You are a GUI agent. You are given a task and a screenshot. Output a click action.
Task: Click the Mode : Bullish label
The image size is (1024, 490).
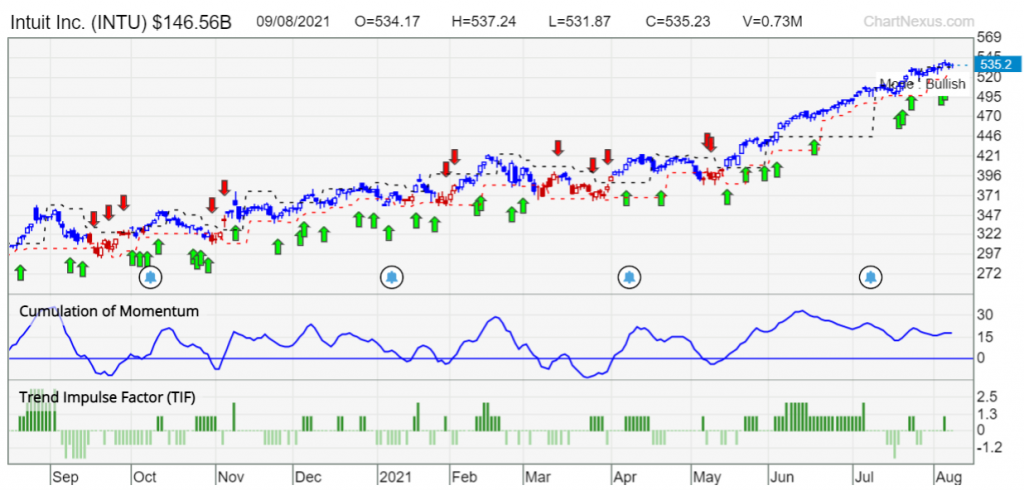(922, 84)
